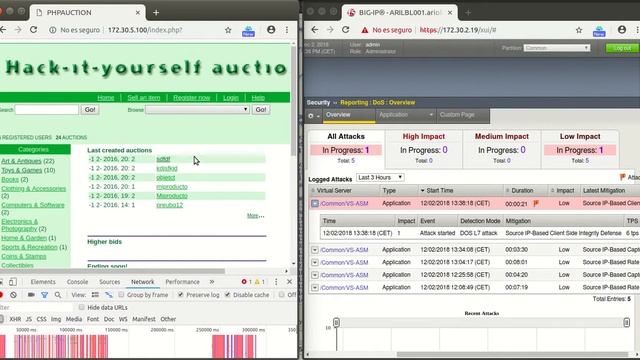640x360 pixels.
Task: Toggle device toolbar in DevTools
Action: [x=13, y=282]
